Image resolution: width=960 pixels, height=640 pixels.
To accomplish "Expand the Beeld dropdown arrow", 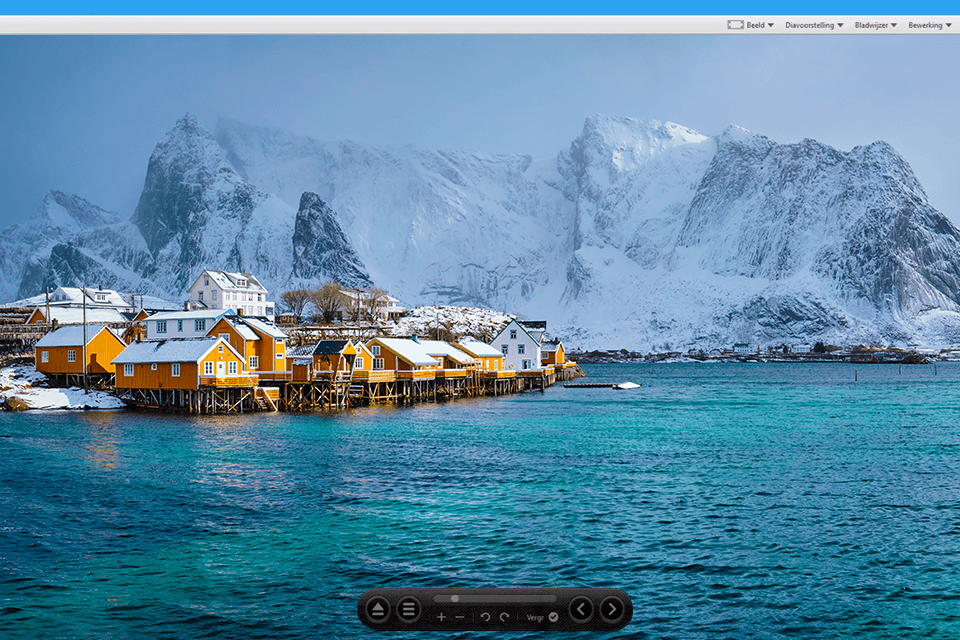I will [x=771, y=25].
